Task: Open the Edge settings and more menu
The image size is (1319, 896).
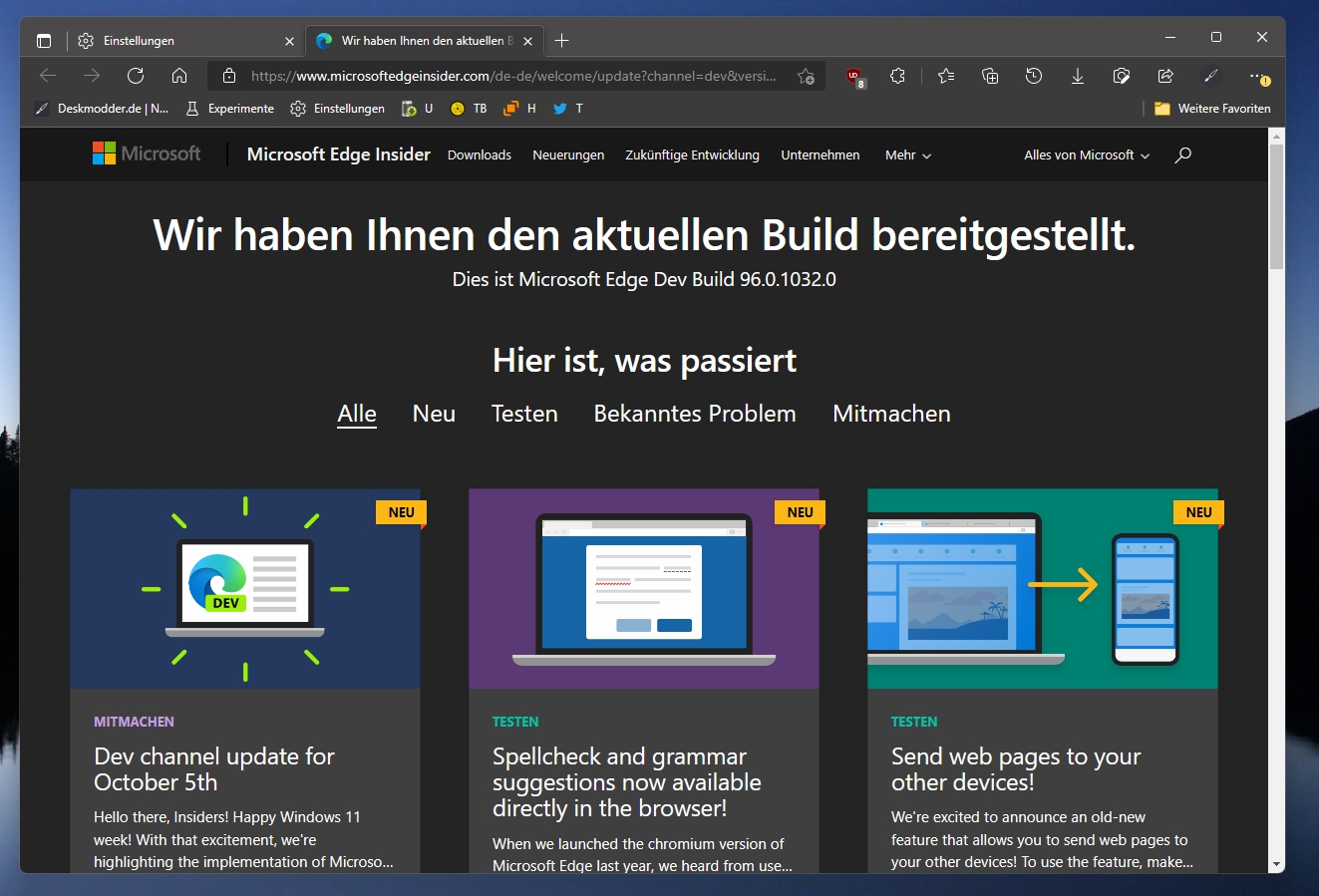Action: tap(1258, 76)
